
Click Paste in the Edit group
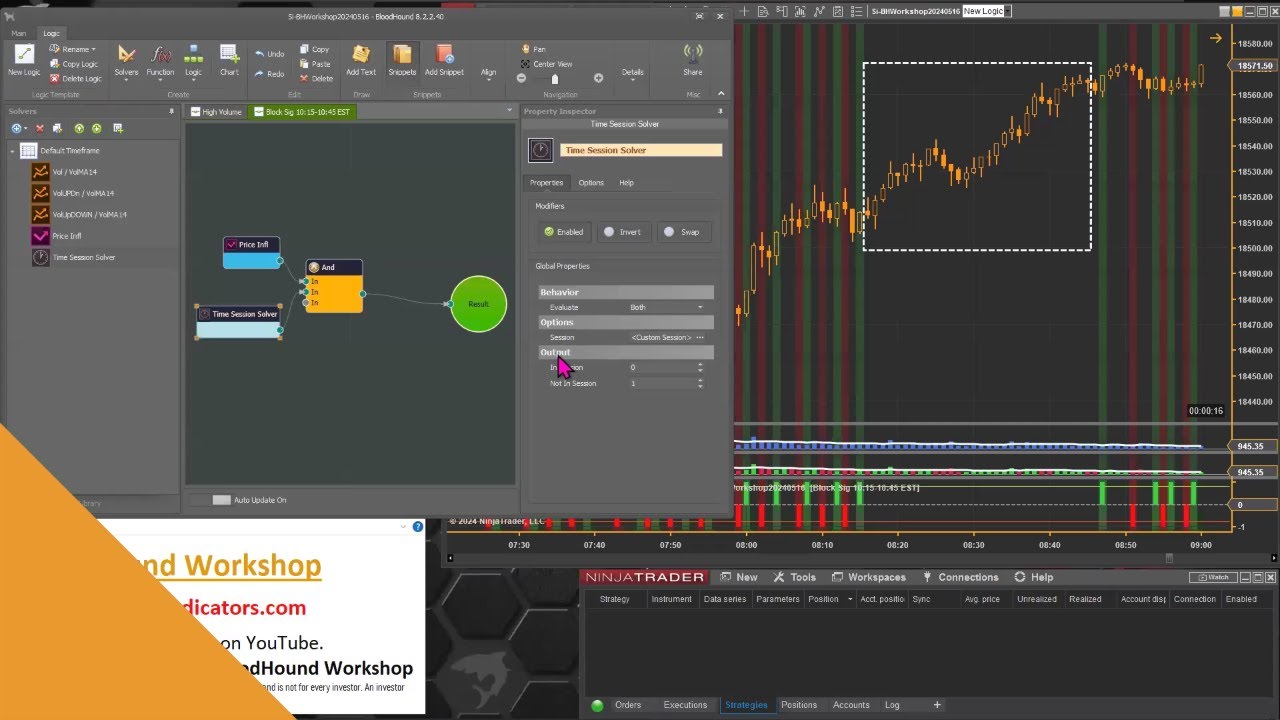point(314,64)
